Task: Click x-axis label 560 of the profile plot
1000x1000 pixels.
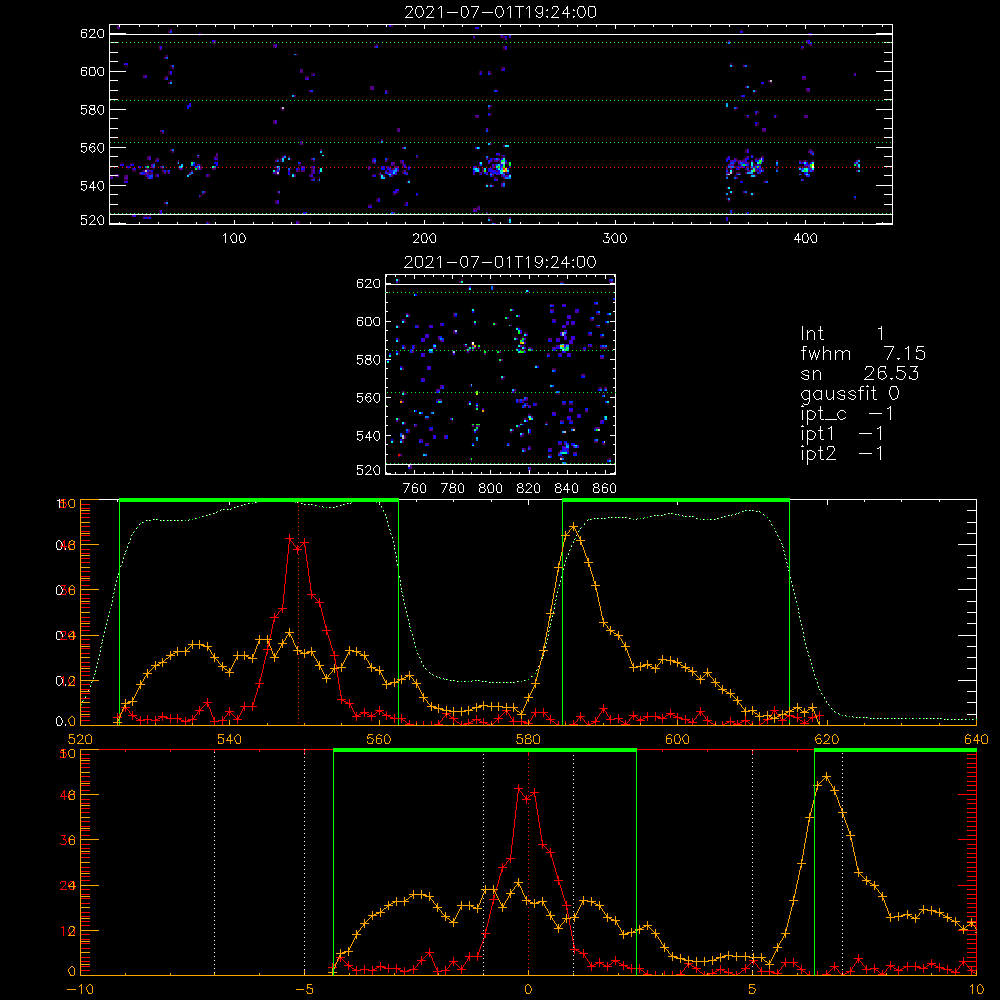Action: [379, 739]
